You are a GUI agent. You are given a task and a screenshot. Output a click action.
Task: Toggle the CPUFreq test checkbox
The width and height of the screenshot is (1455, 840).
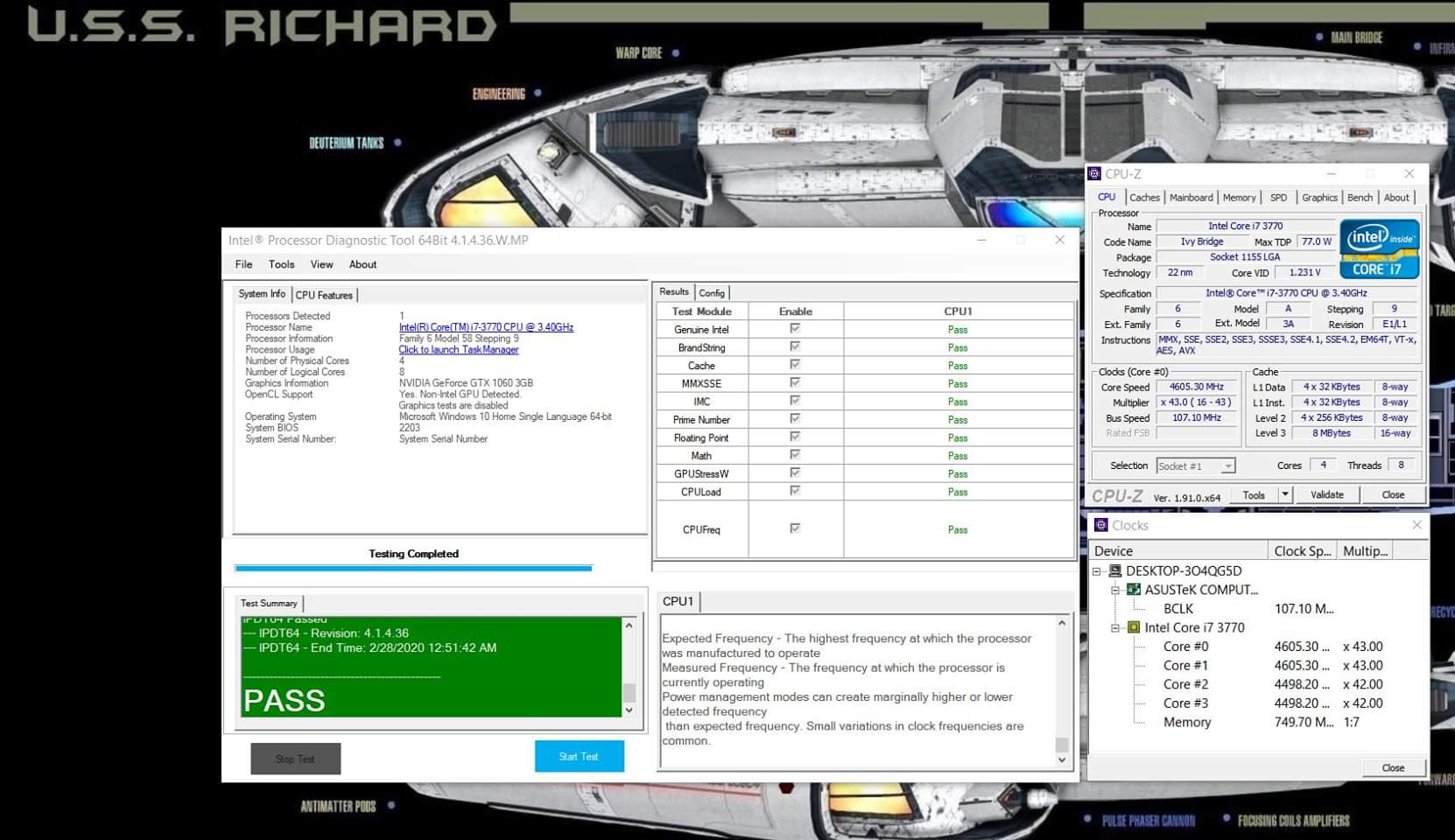point(794,528)
